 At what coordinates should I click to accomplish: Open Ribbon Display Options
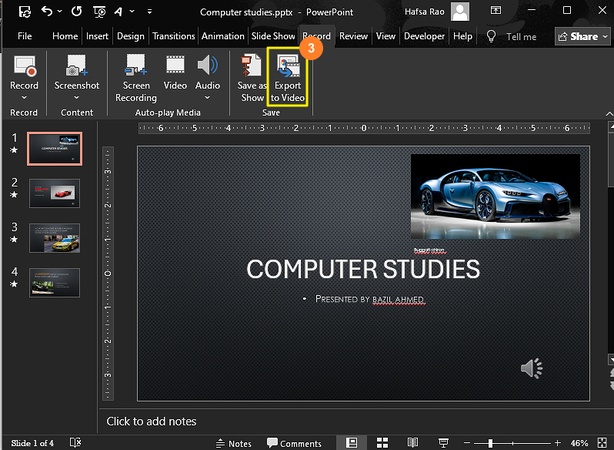coord(496,11)
